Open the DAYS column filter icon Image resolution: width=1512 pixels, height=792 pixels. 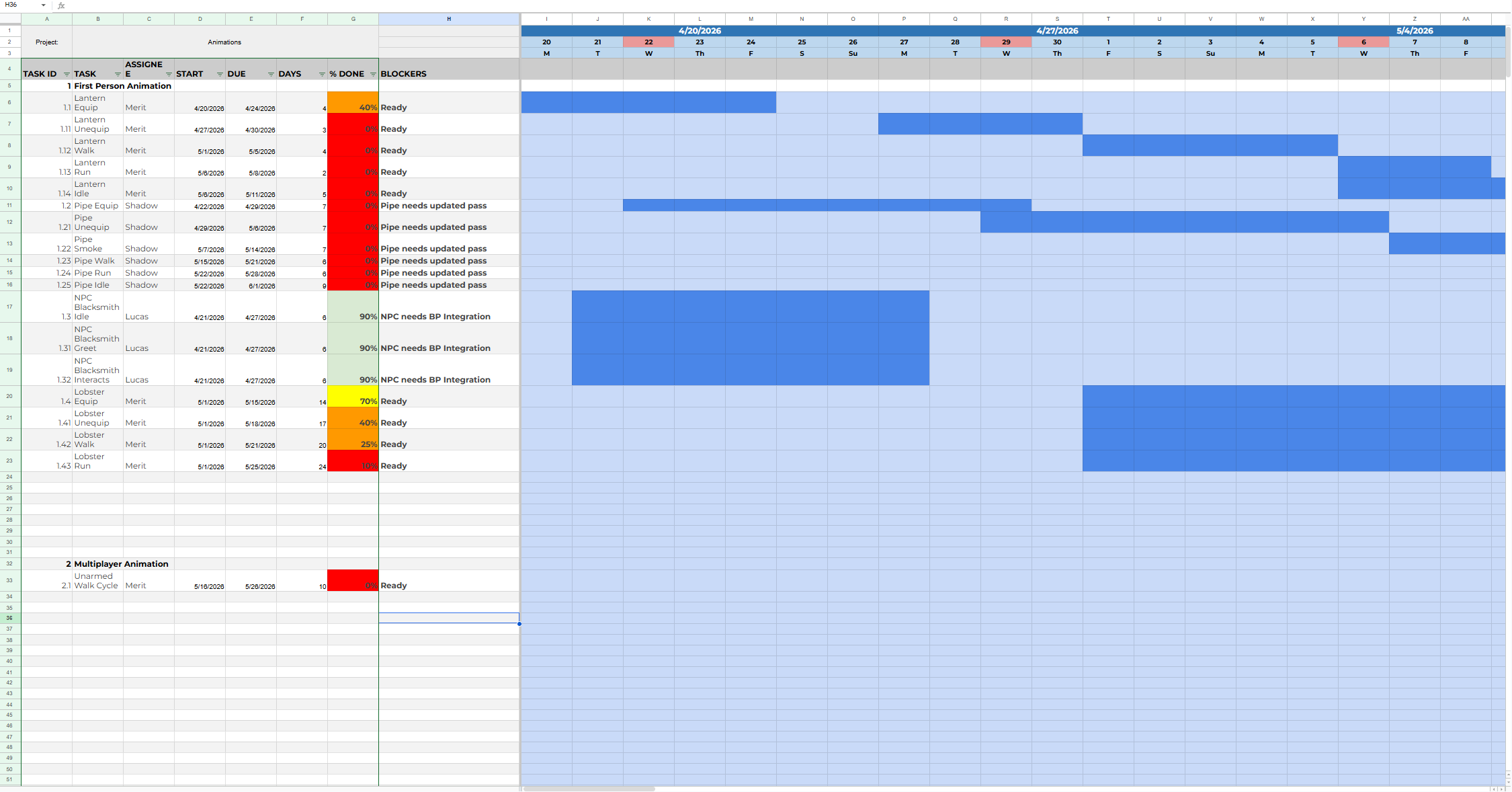322,75
